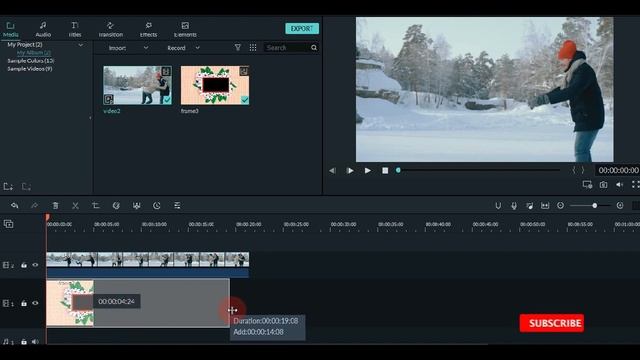Click the add track manager icon

8,224
